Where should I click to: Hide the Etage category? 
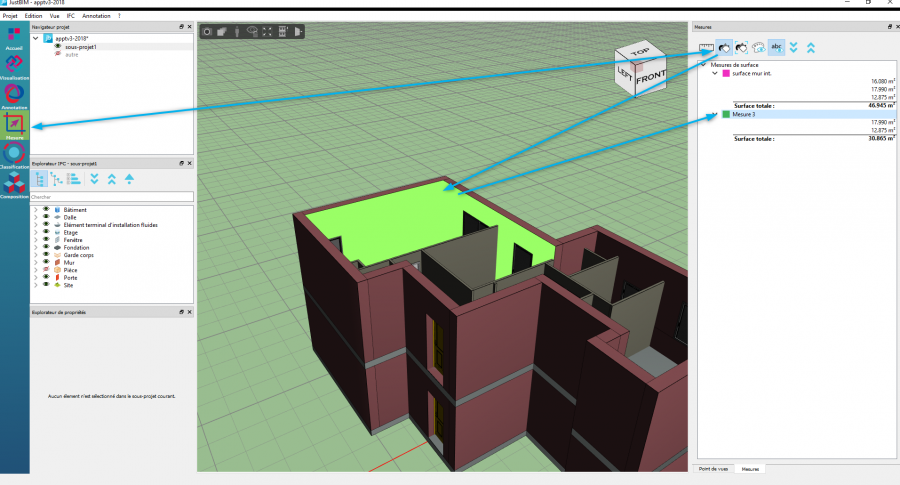click(46, 232)
